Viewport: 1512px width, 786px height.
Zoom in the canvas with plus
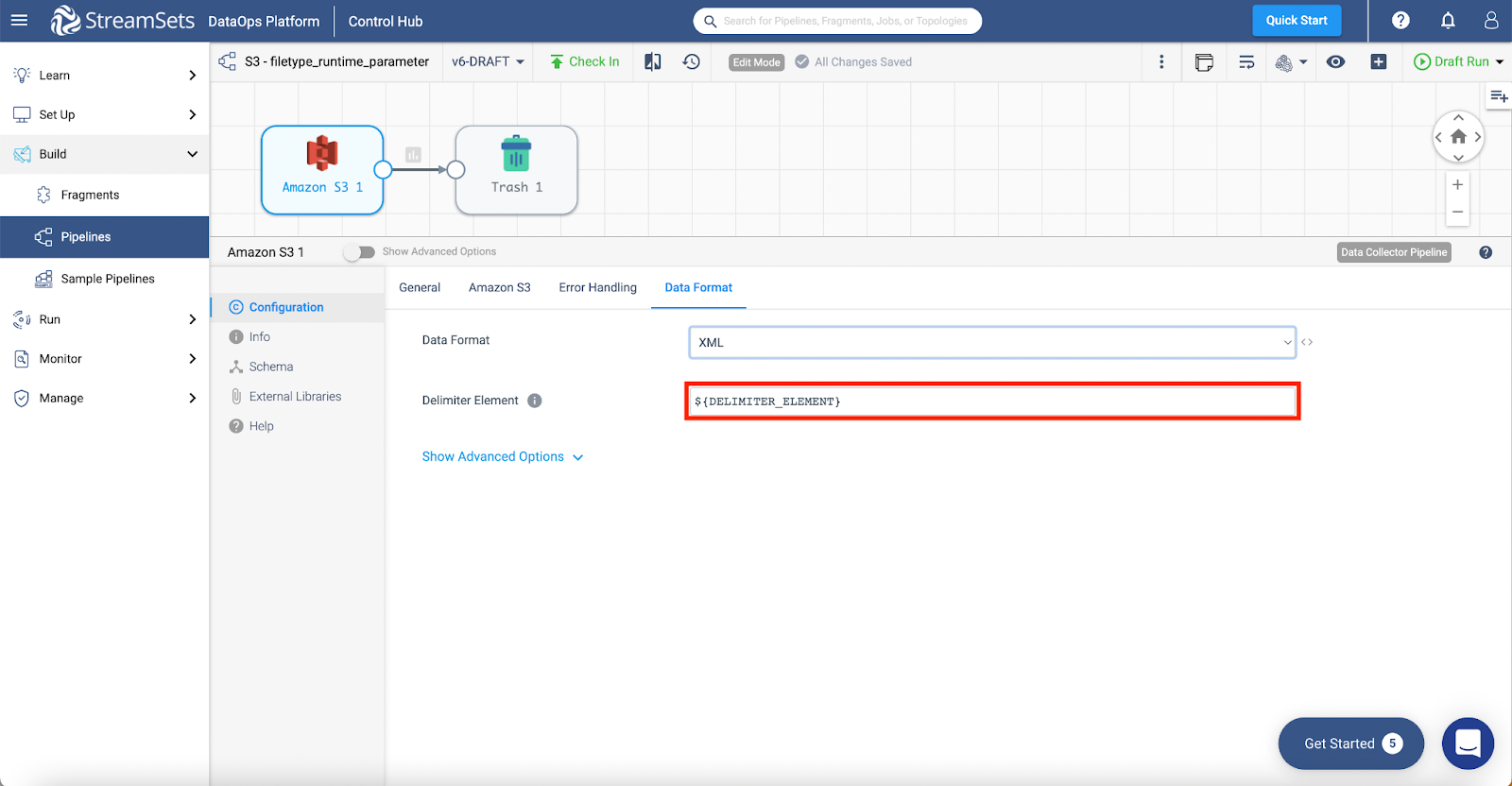[x=1458, y=184]
